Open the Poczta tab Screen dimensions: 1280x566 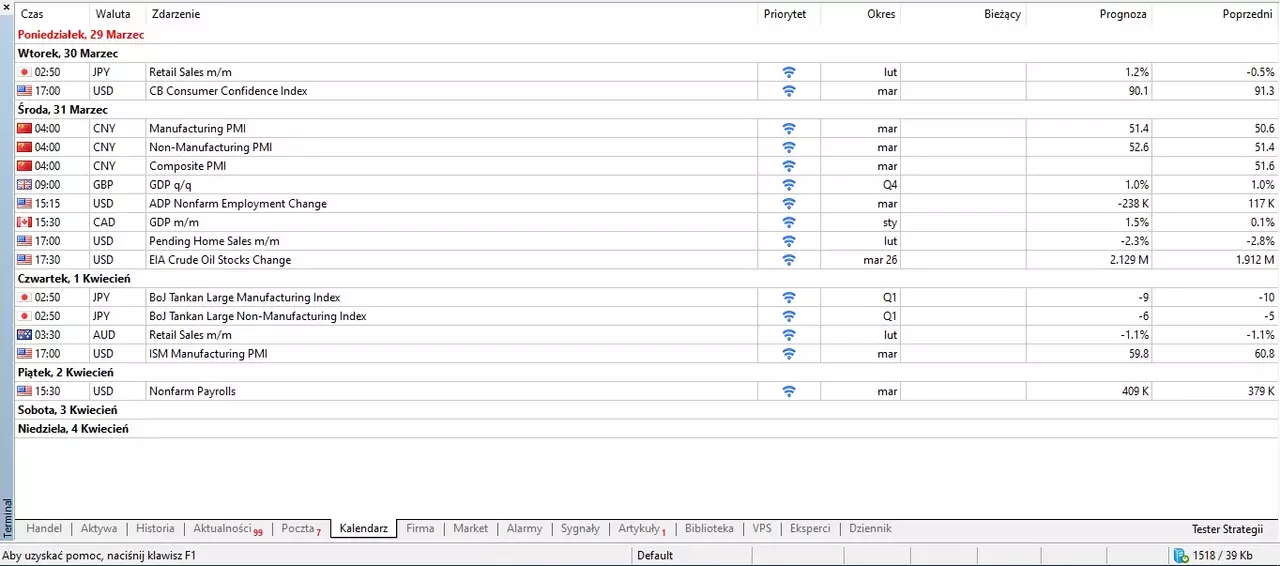(x=300, y=529)
